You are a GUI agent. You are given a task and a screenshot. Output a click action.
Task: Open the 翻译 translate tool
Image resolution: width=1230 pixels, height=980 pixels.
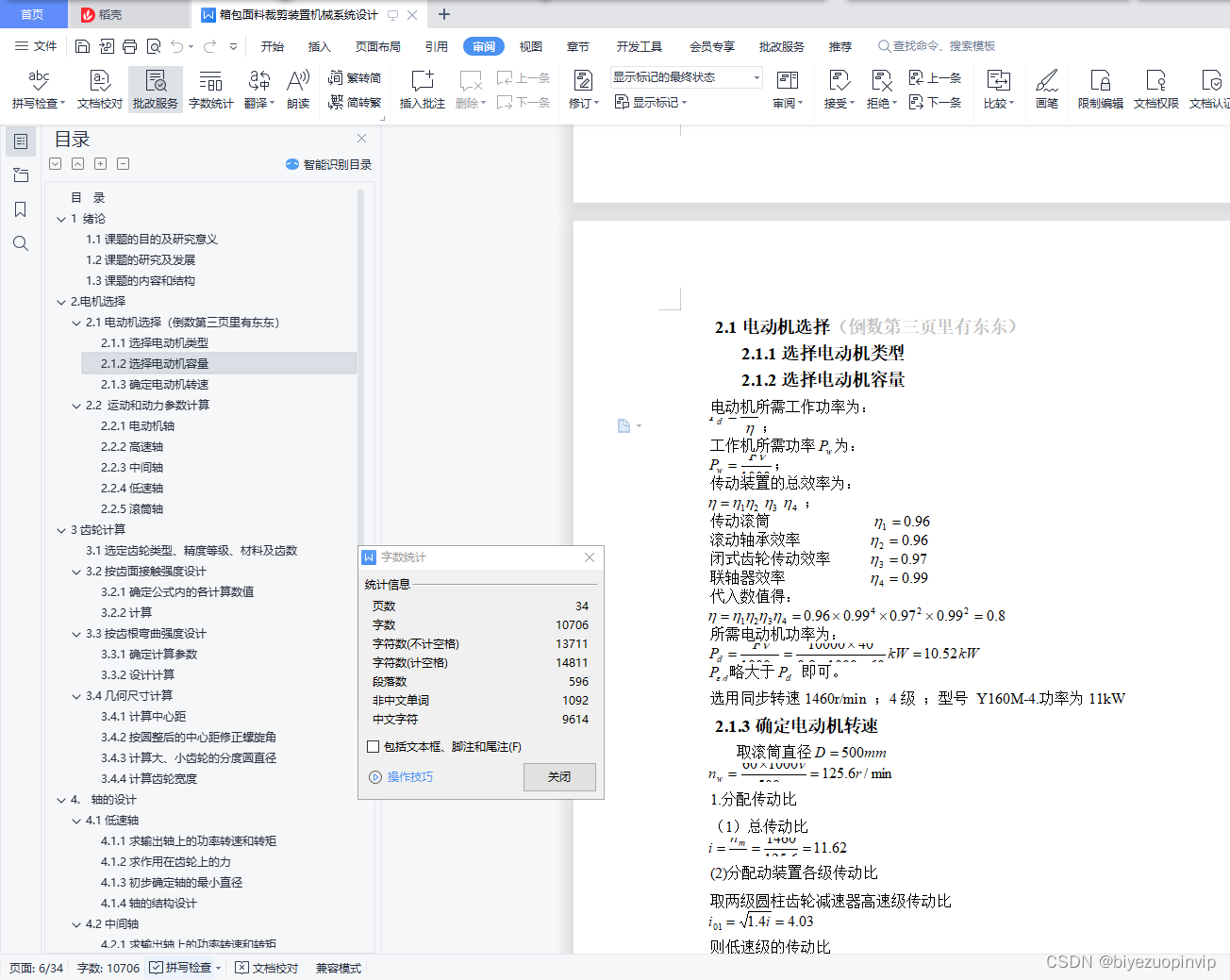pos(259,90)
